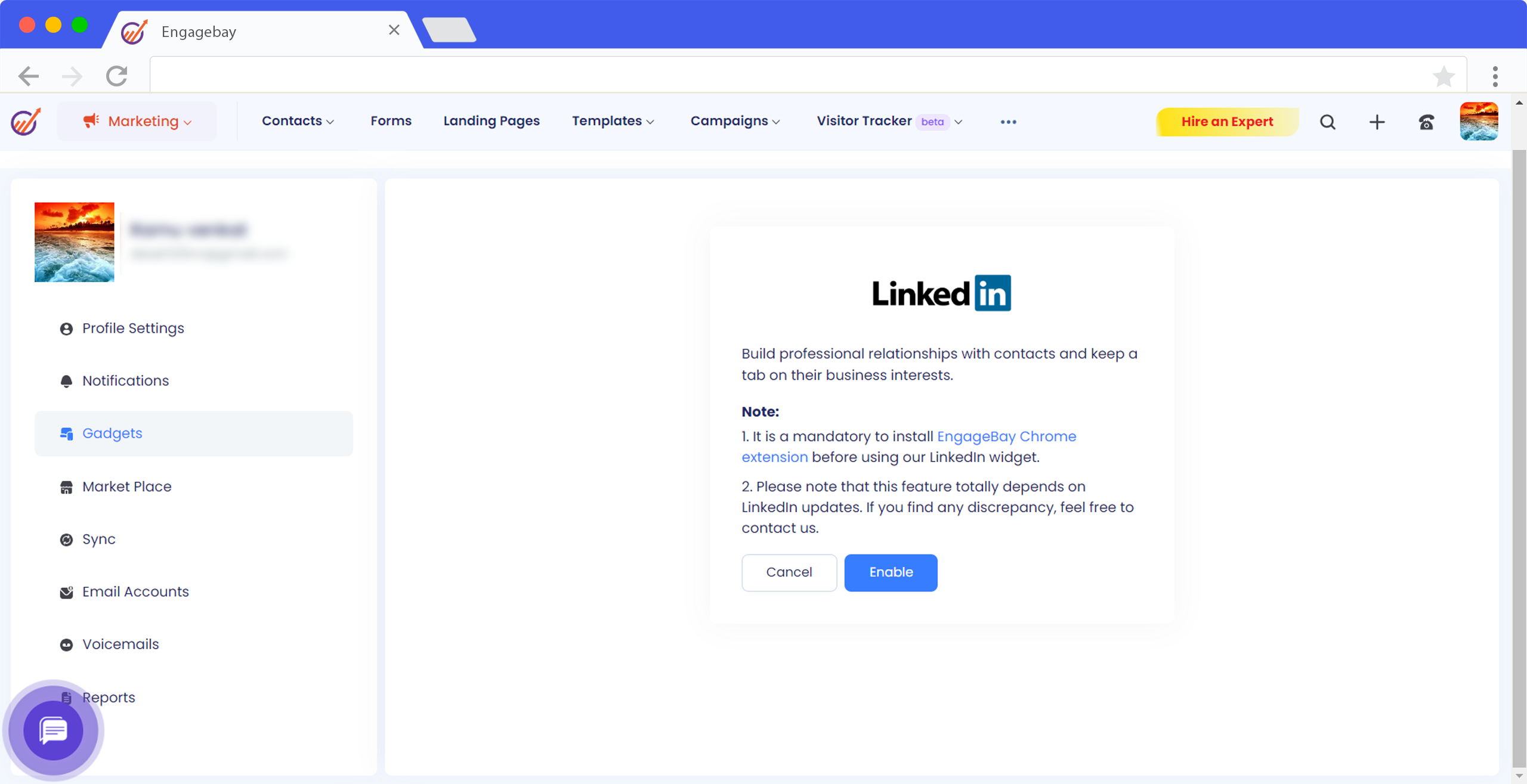1527x784 pixels.
Task: Open the EngageBay Chrome extension link
Action: (1006, 436)
